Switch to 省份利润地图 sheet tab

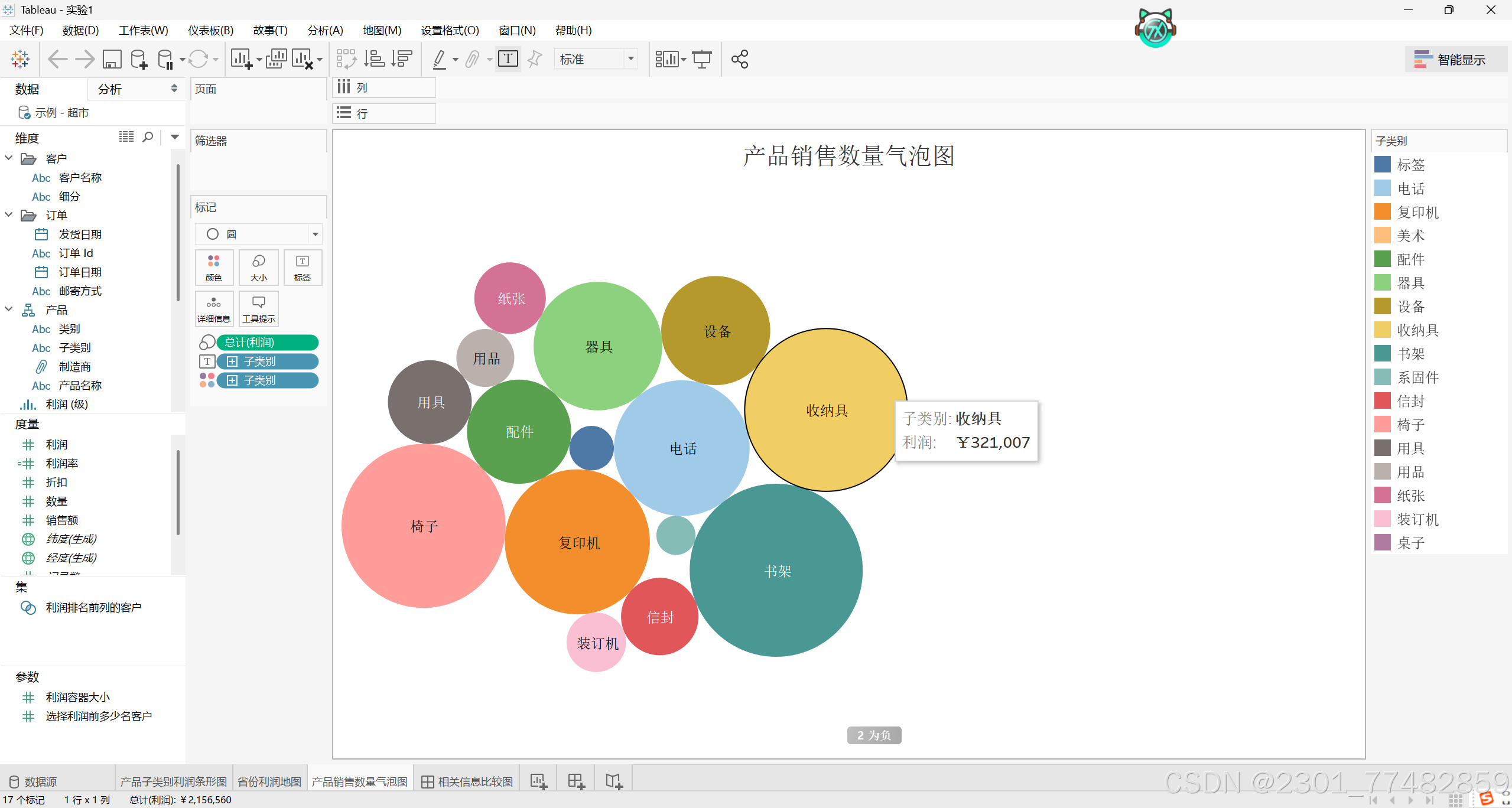pyautogui.click(x=269, y=781)
